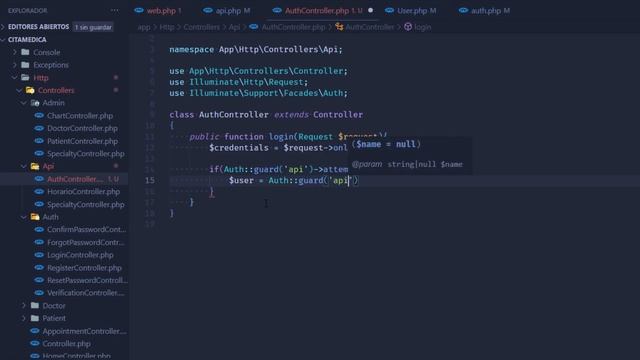Click the Api folder icon

click(x=35, y=166)
